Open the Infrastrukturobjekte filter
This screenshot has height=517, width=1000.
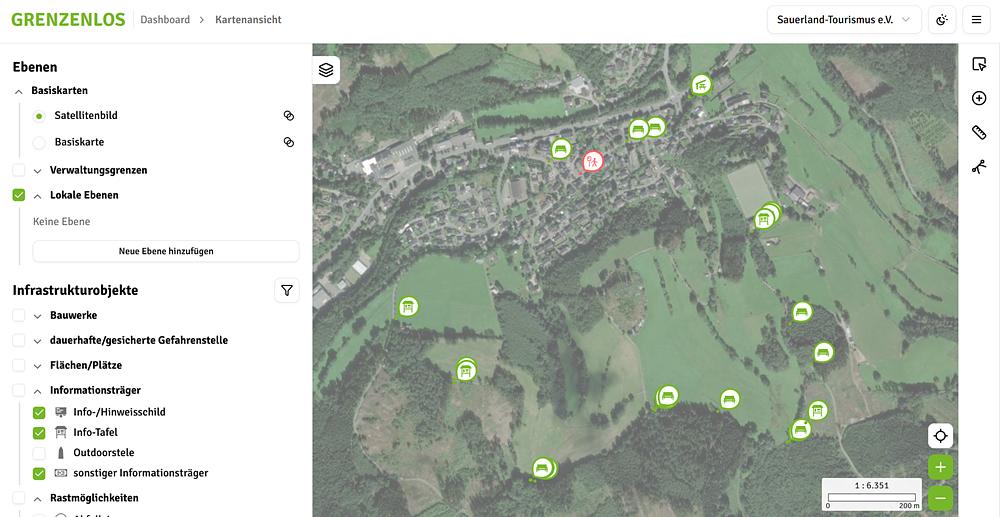[287, 291]
